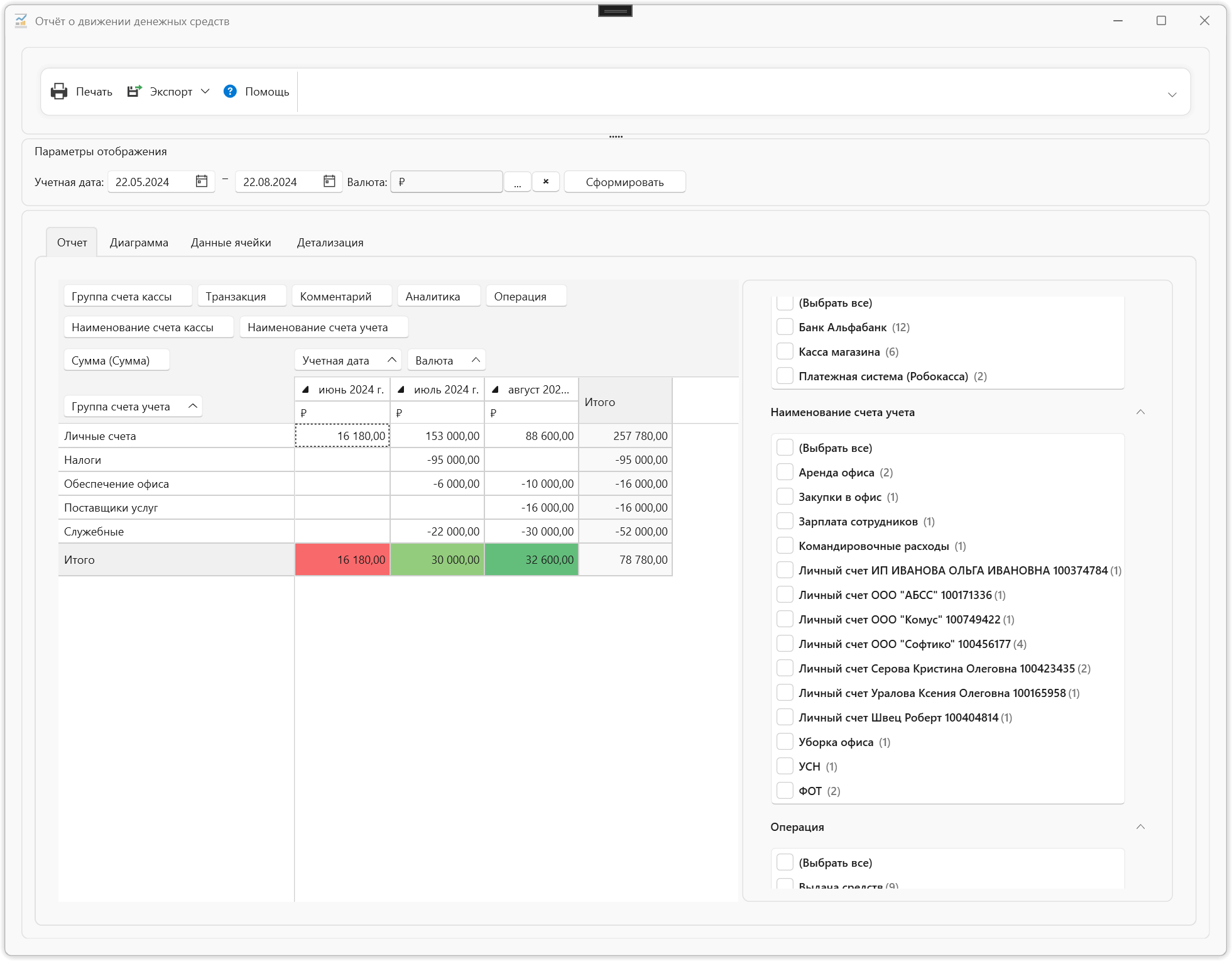Check Командировочные расходы filter
1232x961 pixels.
click(x=785, y=546)
